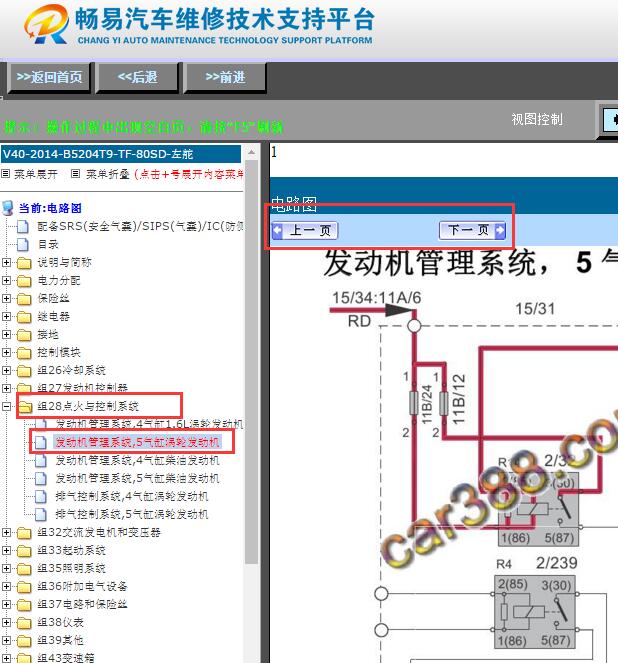Expand the 组36附加电气设备 node
This screenshot has width=618, height=663.
coord(6,586)
